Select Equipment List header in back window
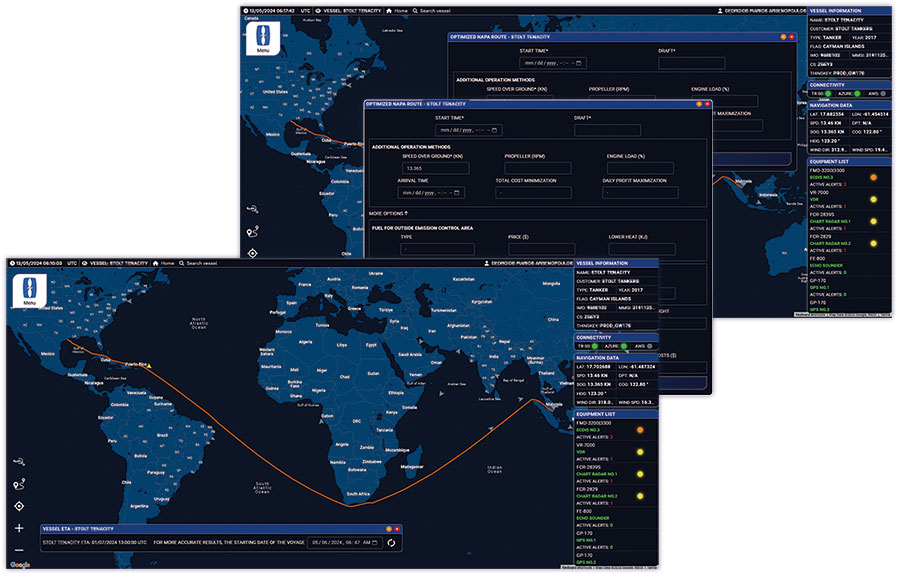Viewport: 900px width, 573px height. pos(850,161)
